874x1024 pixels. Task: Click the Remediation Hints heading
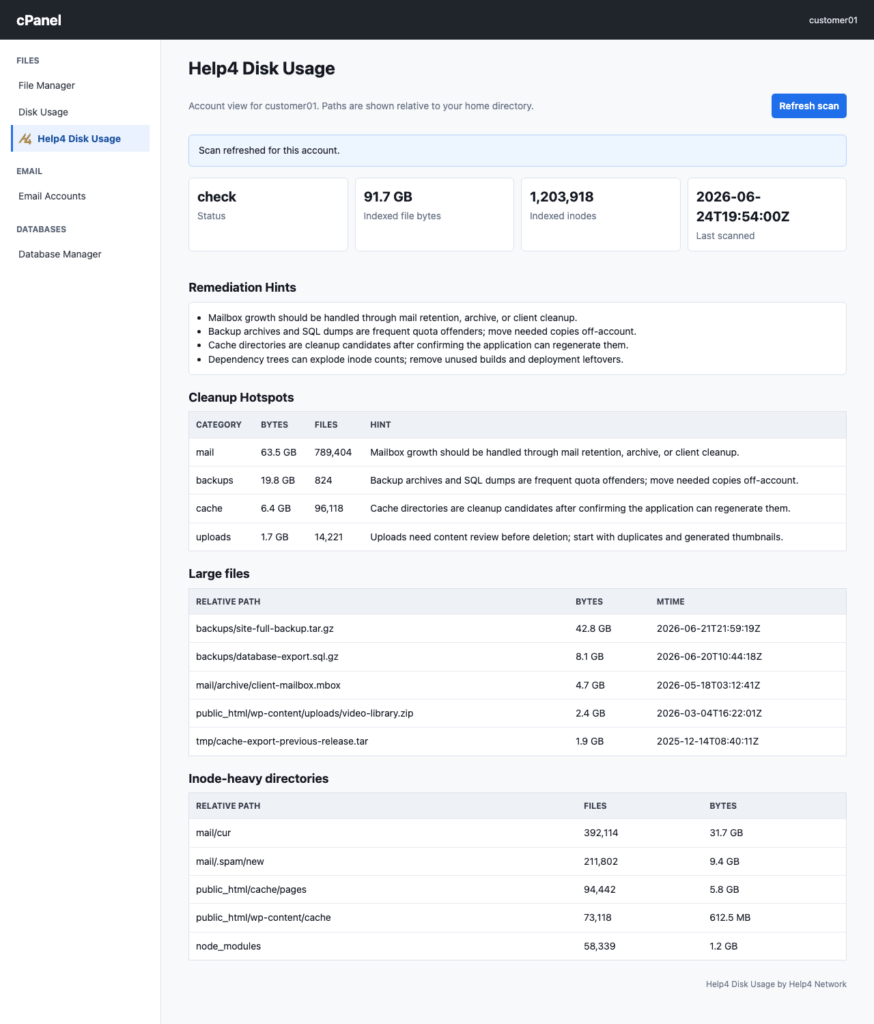pyautogui.click(x=242, y=287)
